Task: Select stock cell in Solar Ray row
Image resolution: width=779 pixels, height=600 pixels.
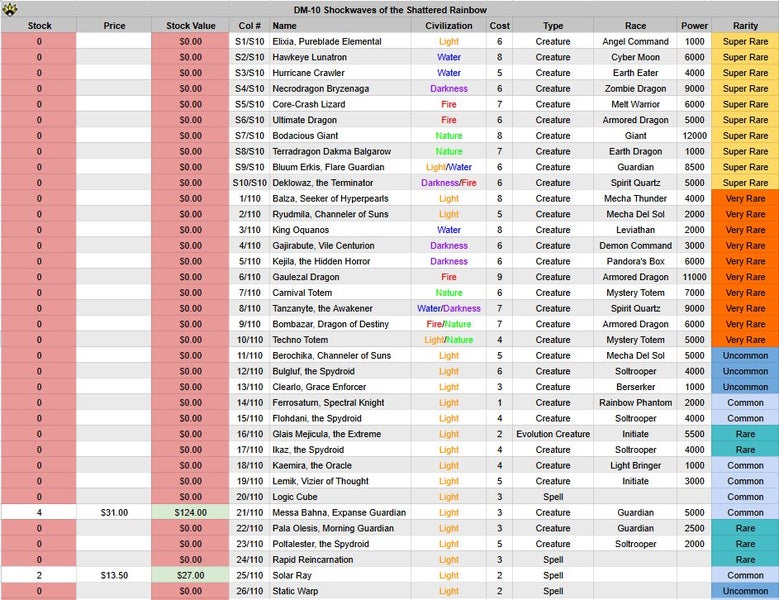Action: (39, 575)
